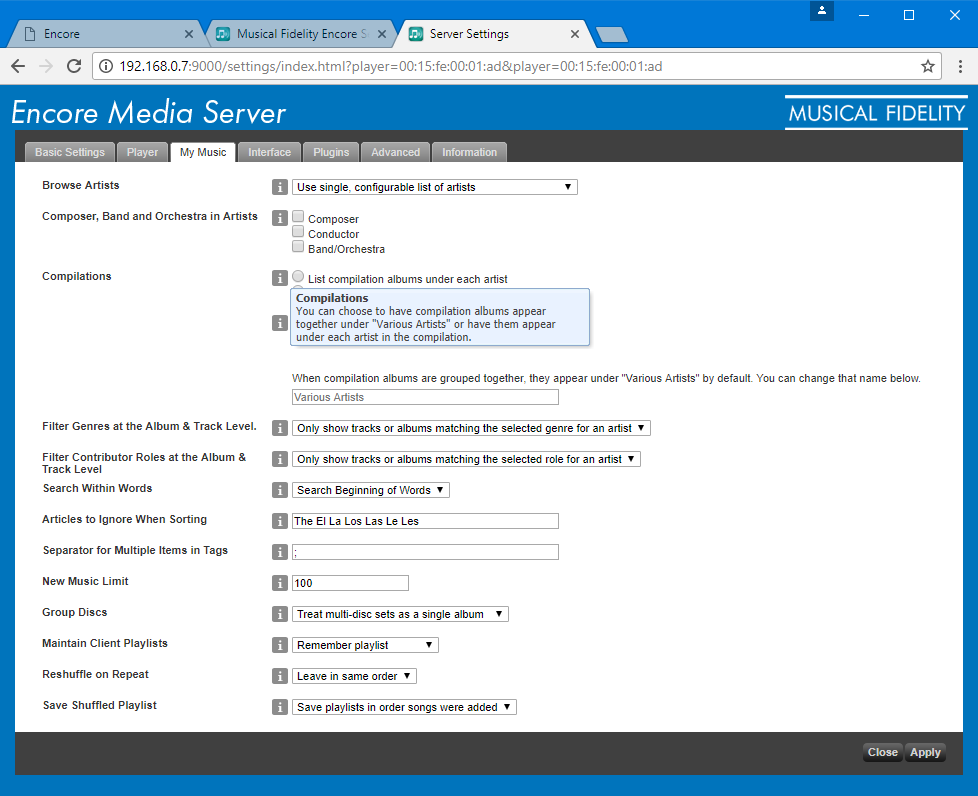The height and width of the screenshot is (796, 978).
Task: Switch to the Interface tab
Action: 269,152
